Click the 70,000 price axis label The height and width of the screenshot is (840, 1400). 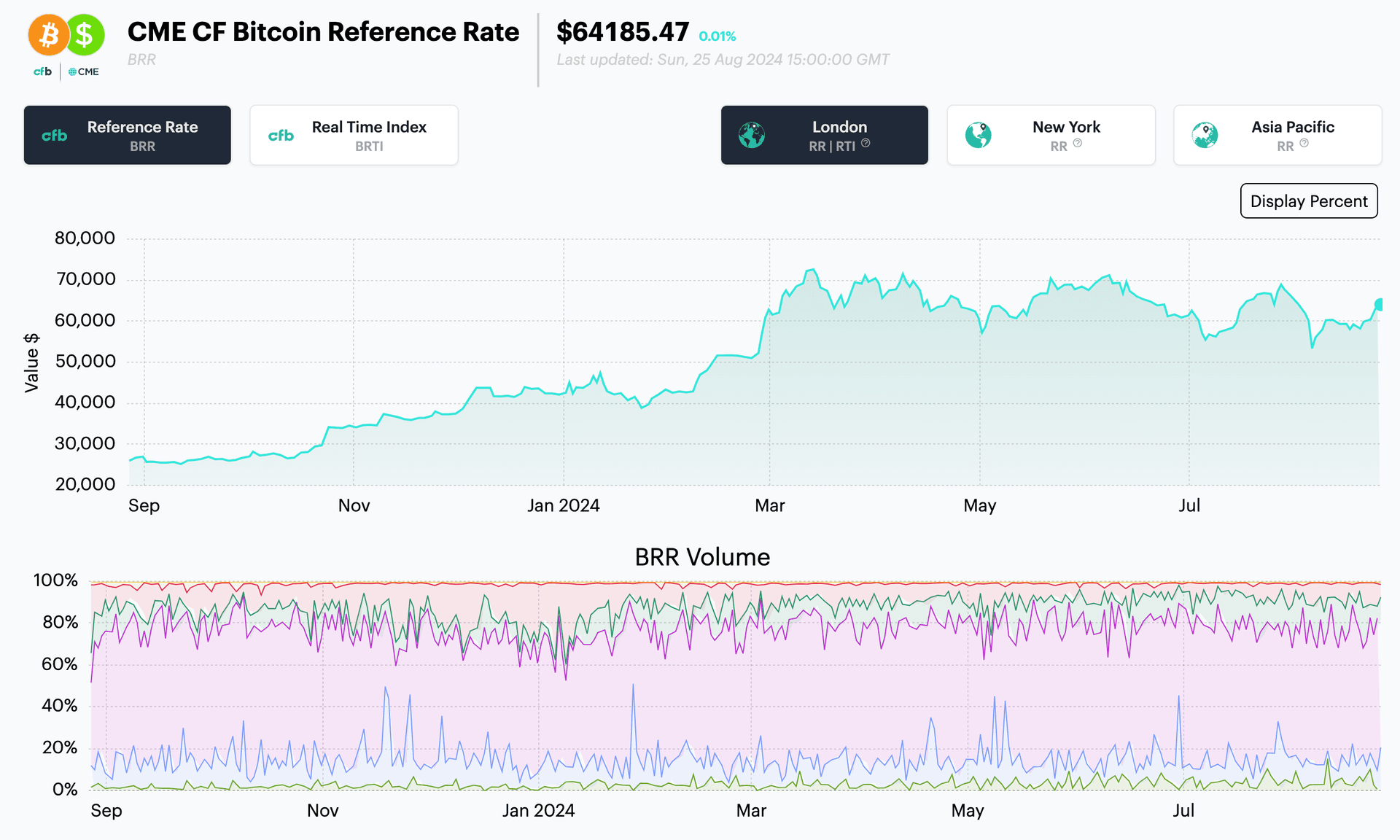(85, 279)
